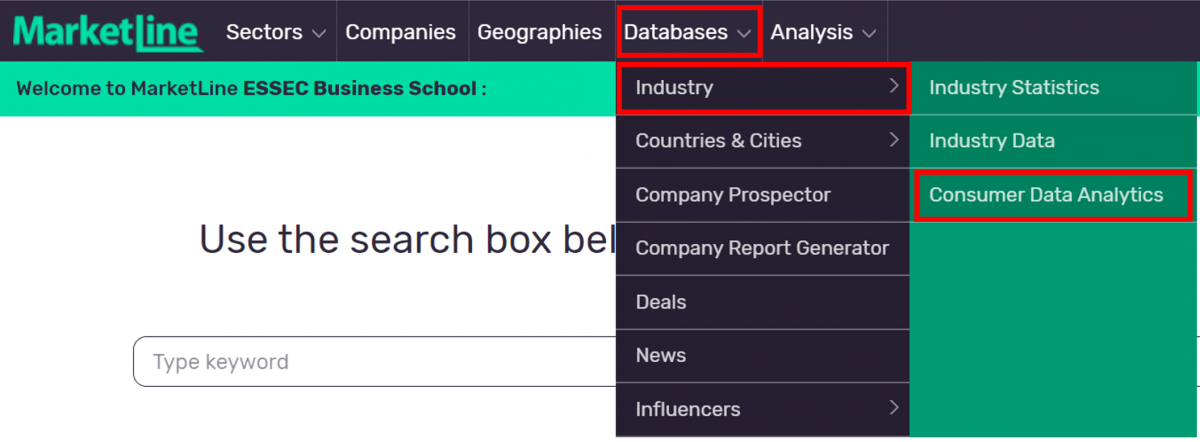This screenshot has width=1200, height=442.
Task: Open Industry Statistics
Action: [1055, 88]
